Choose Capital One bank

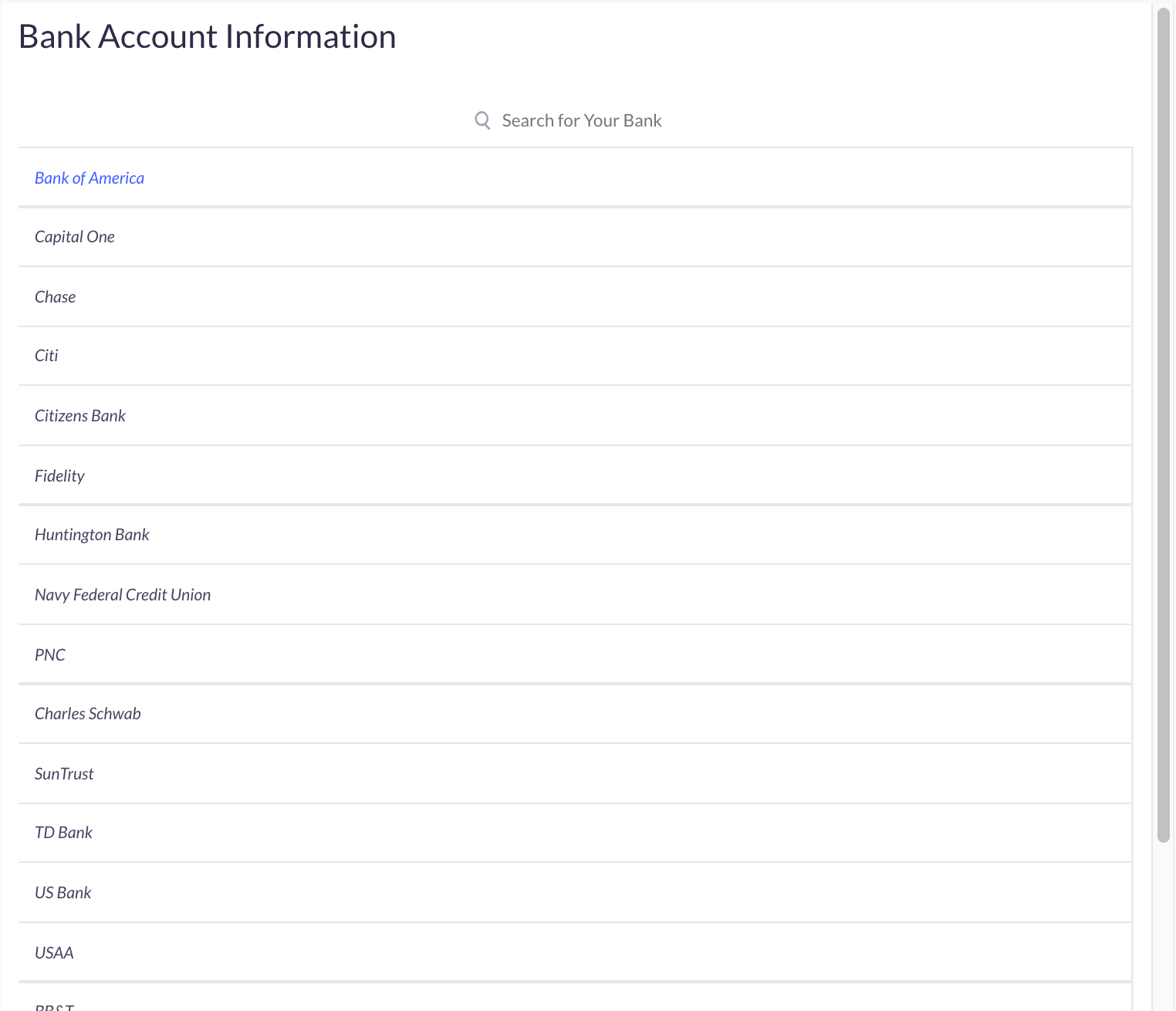coord(575,237)
